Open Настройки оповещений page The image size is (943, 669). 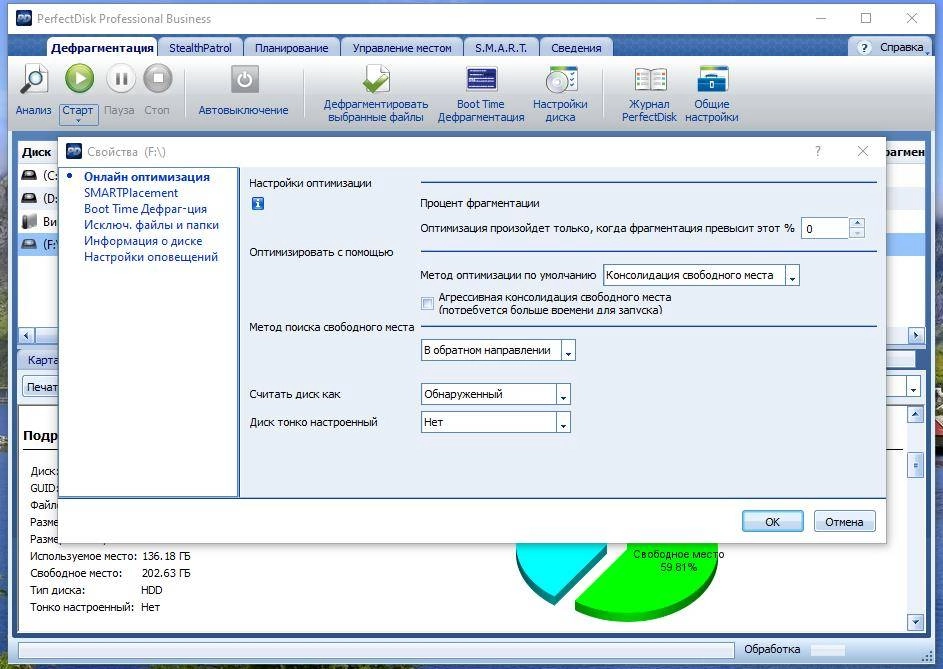[151, 257]
